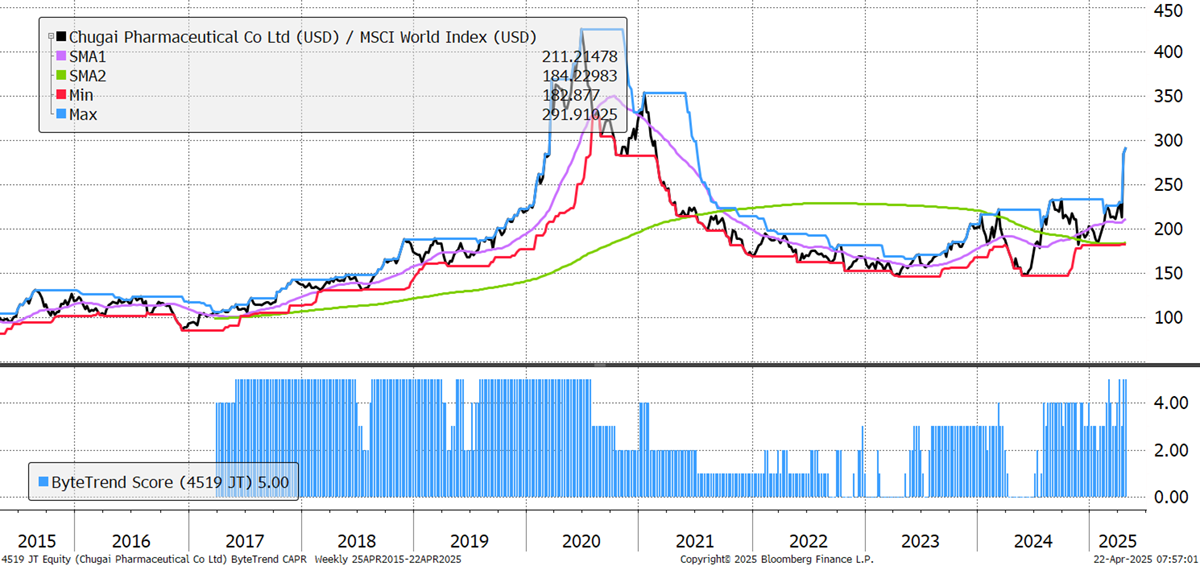
Task: Click the blue ByteTrend Score legend swatch
Action: click(43, 482)
